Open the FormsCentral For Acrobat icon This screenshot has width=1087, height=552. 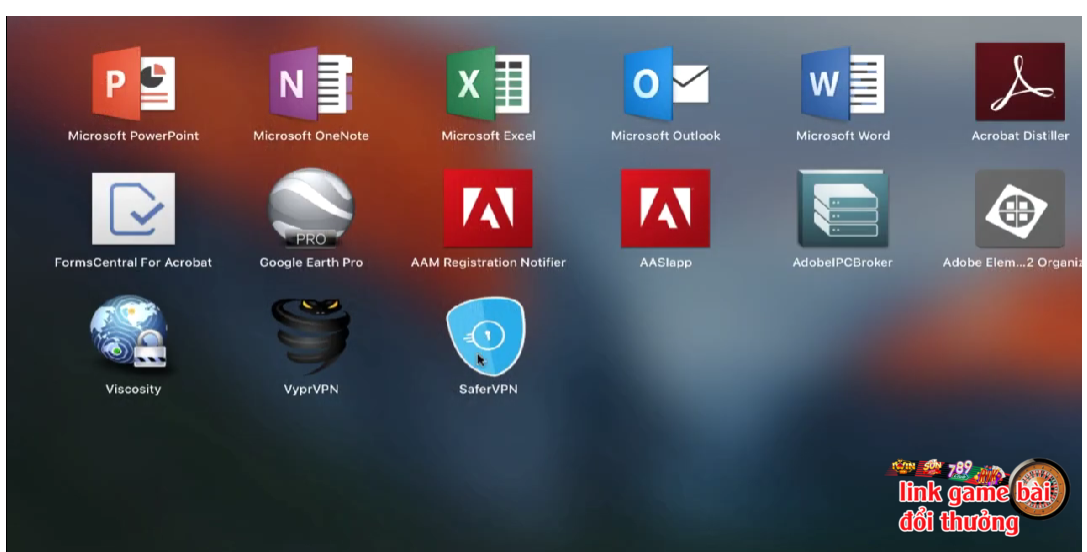(133, 209)
